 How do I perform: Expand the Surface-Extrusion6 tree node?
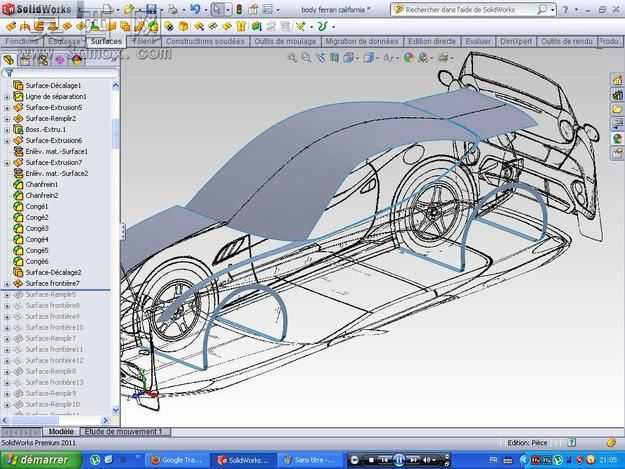pos(7,141)
